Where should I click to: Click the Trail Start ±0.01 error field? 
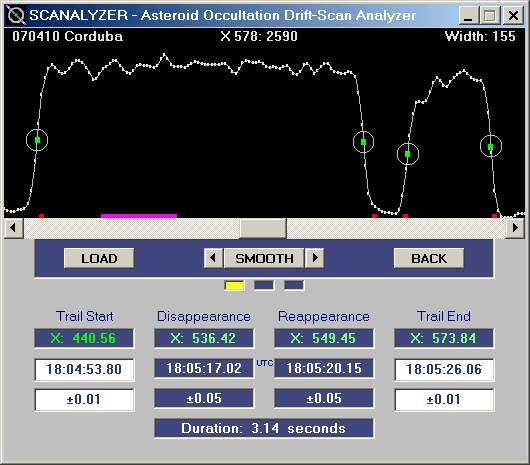(84, 399)
